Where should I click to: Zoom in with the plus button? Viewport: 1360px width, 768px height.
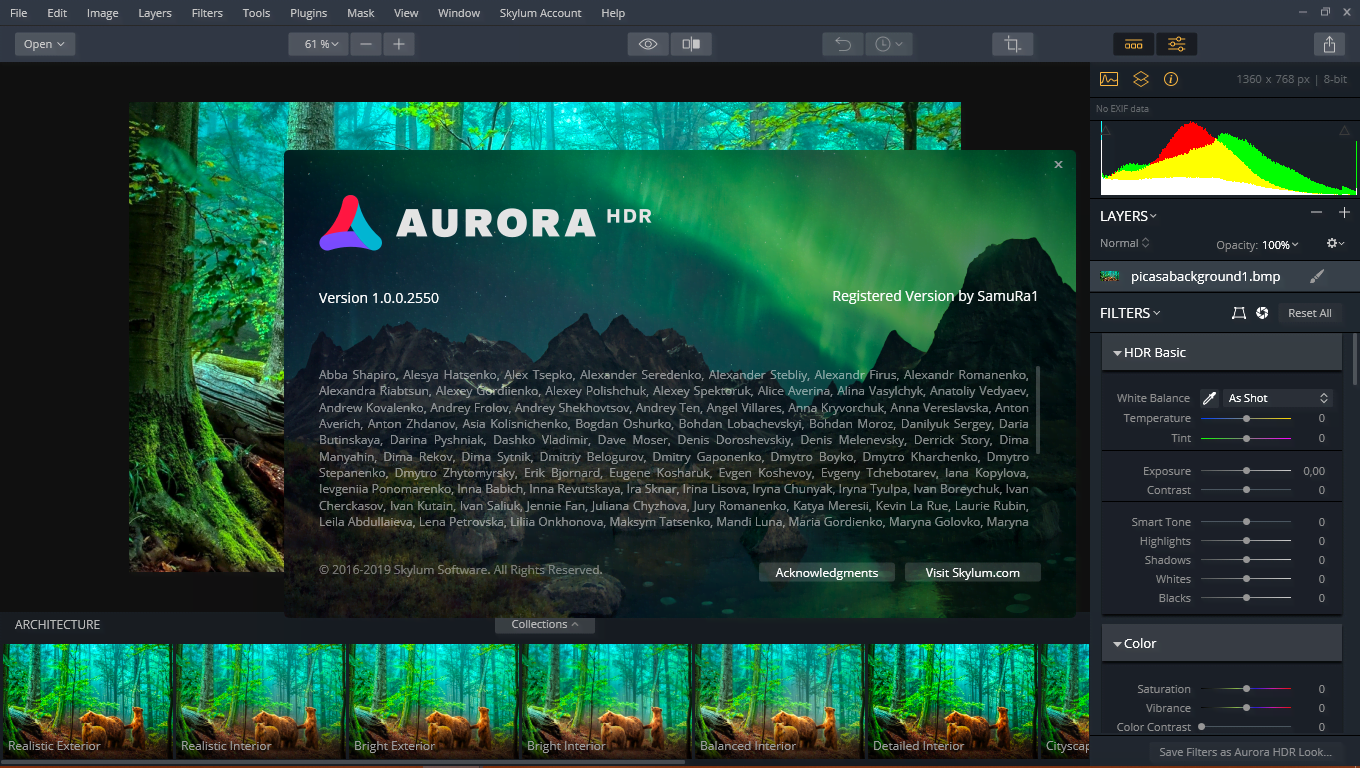(x=399, y=44)
